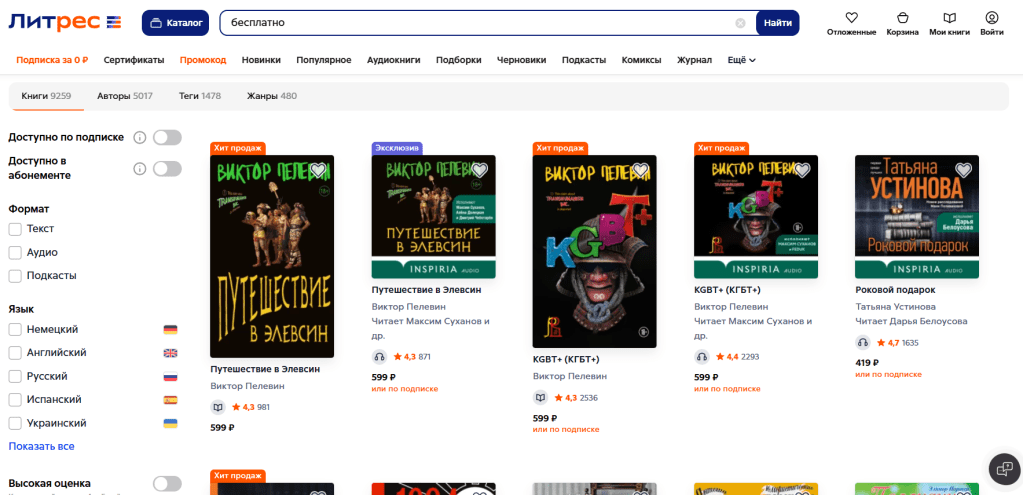Toggle the Доступно по подписке switch
Viewport: 1023px width, 495px height.
tap(167, 138)
